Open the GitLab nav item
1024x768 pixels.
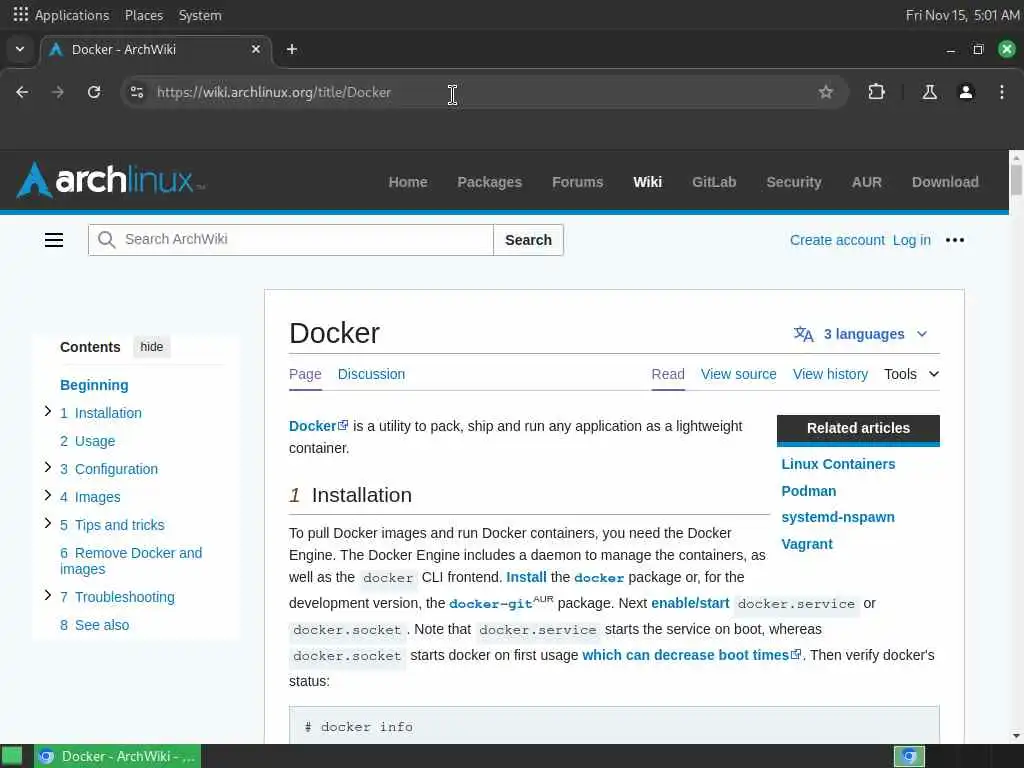coord(714,182)
